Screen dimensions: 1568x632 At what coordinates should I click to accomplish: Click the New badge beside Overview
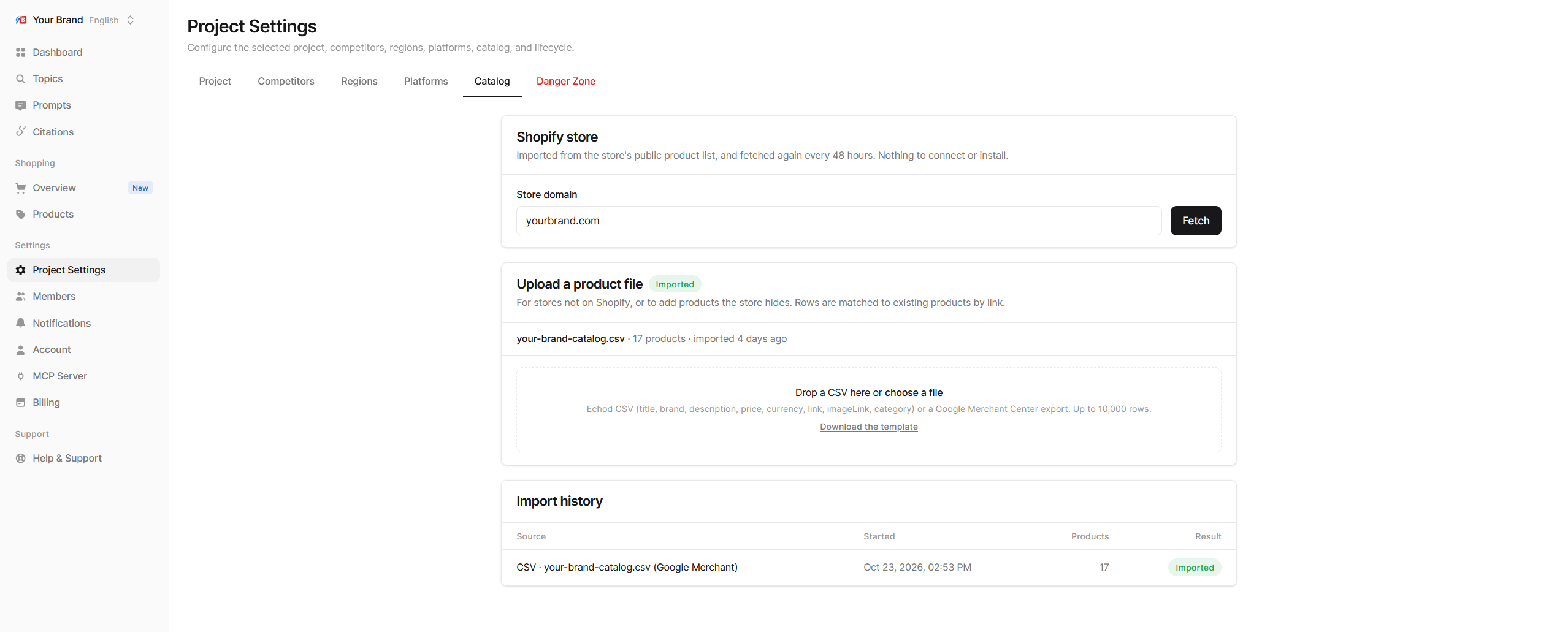click(140, 188)
